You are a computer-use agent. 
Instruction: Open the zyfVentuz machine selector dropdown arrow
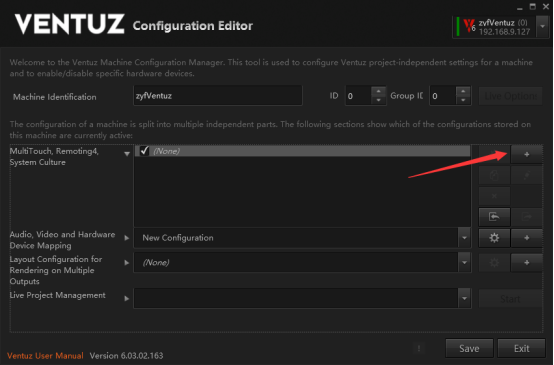543,27
